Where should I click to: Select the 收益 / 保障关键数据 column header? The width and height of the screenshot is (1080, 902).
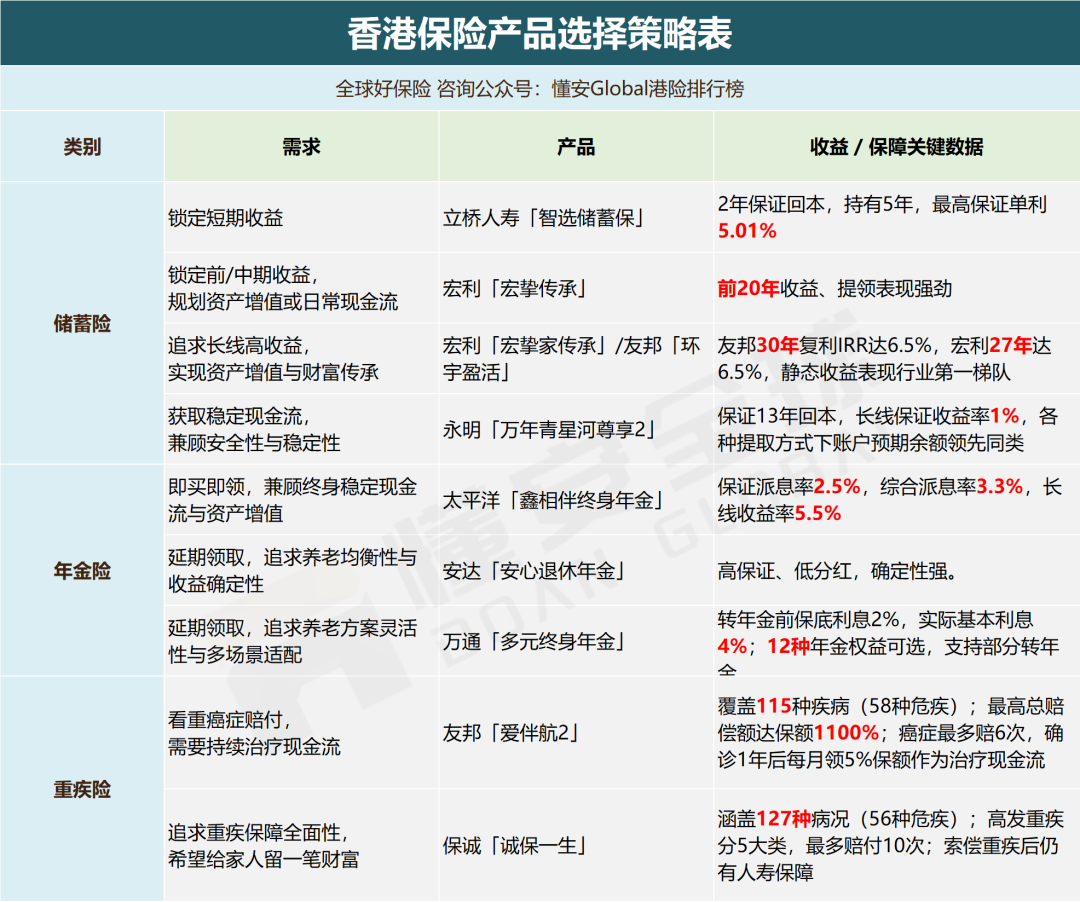coord(896,147)
